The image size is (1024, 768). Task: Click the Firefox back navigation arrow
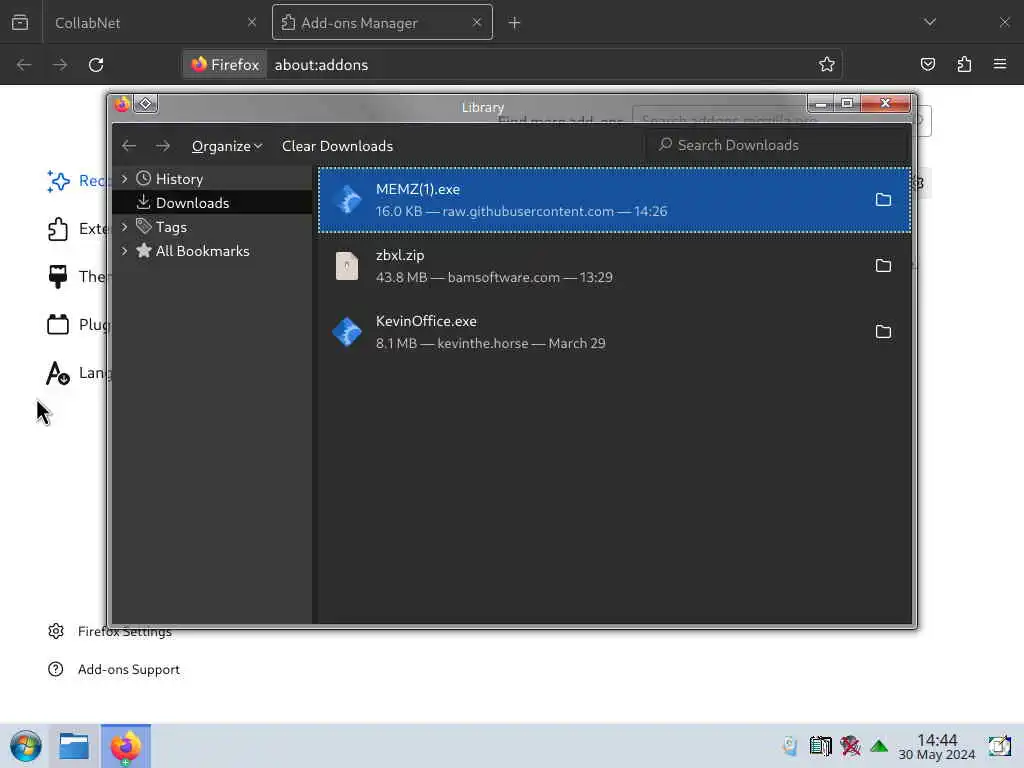click(24, 65)
